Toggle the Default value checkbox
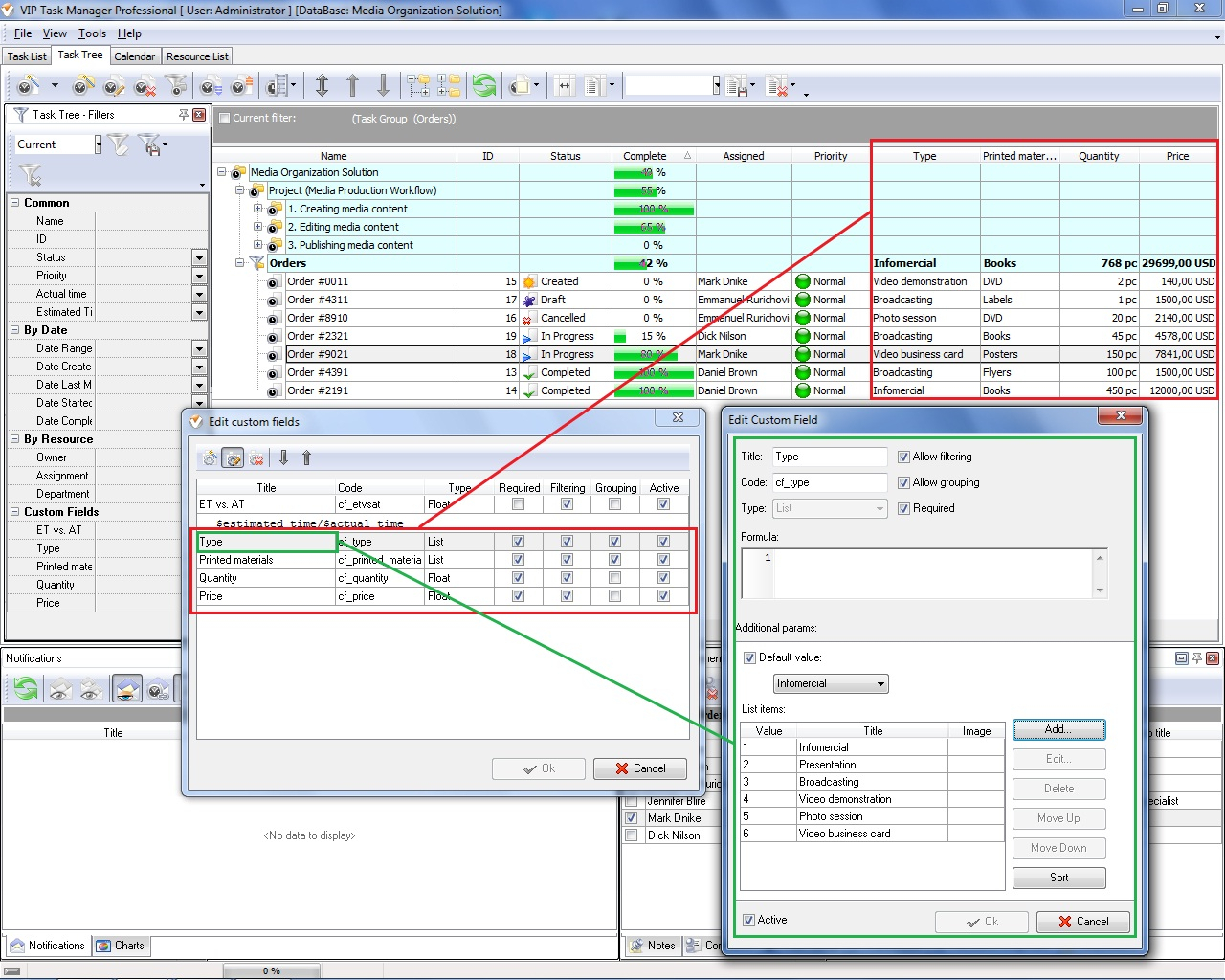The image size is (1225, 980). click(749, 658)
